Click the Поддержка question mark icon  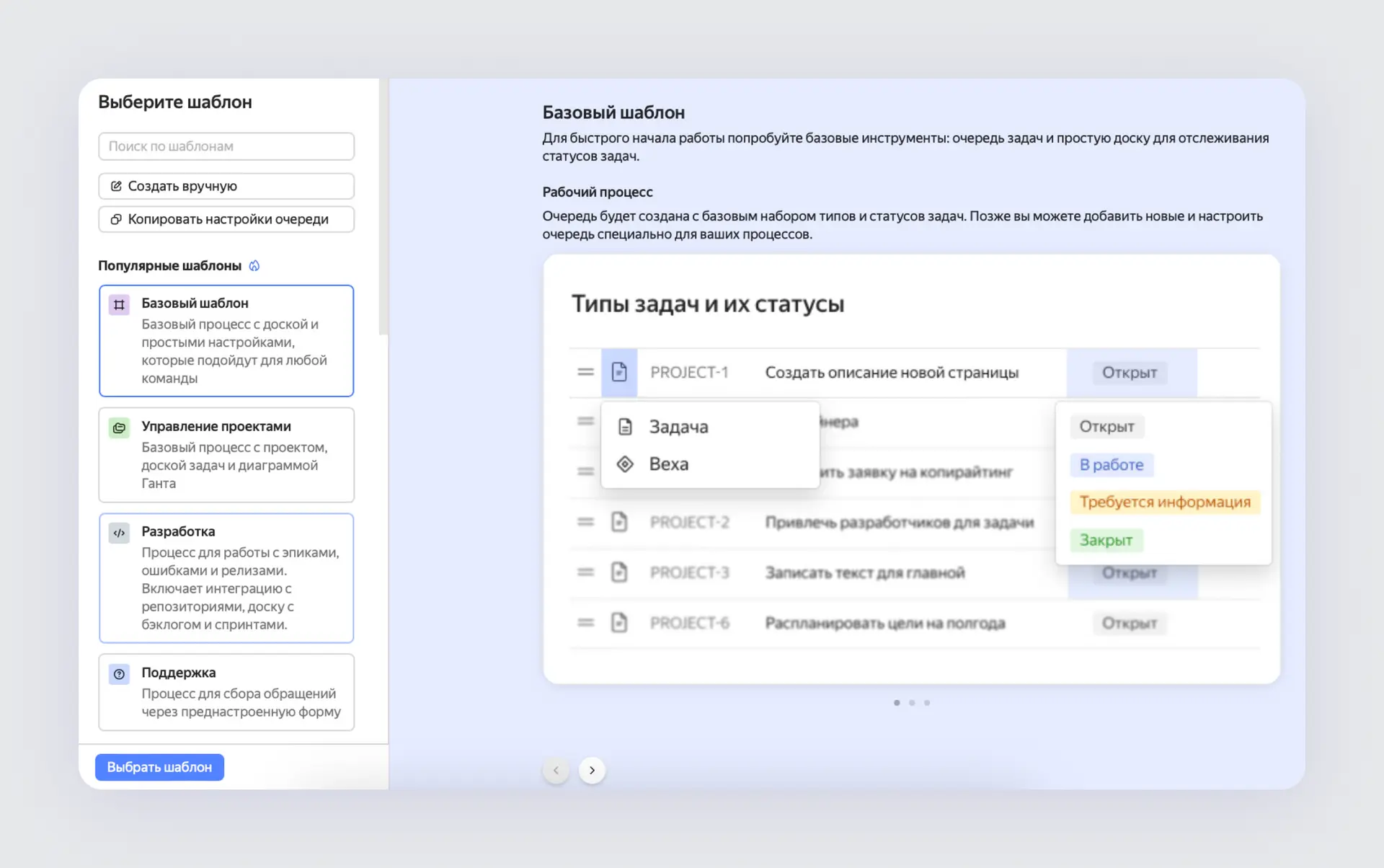click(119, 674)
